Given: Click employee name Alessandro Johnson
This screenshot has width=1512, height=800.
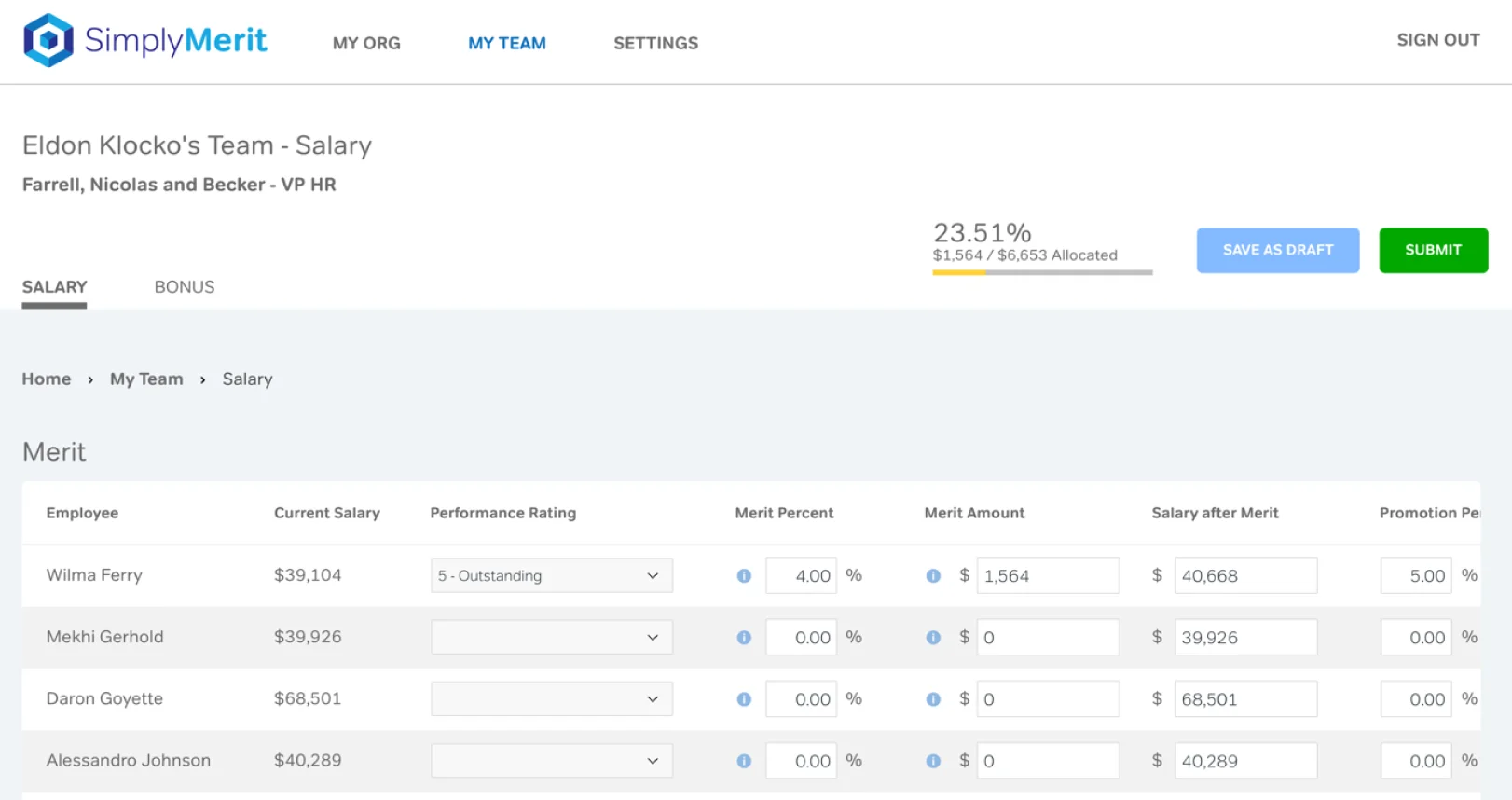Looking at the screenshot, I should pyautogui.click(x=129, y=760).
